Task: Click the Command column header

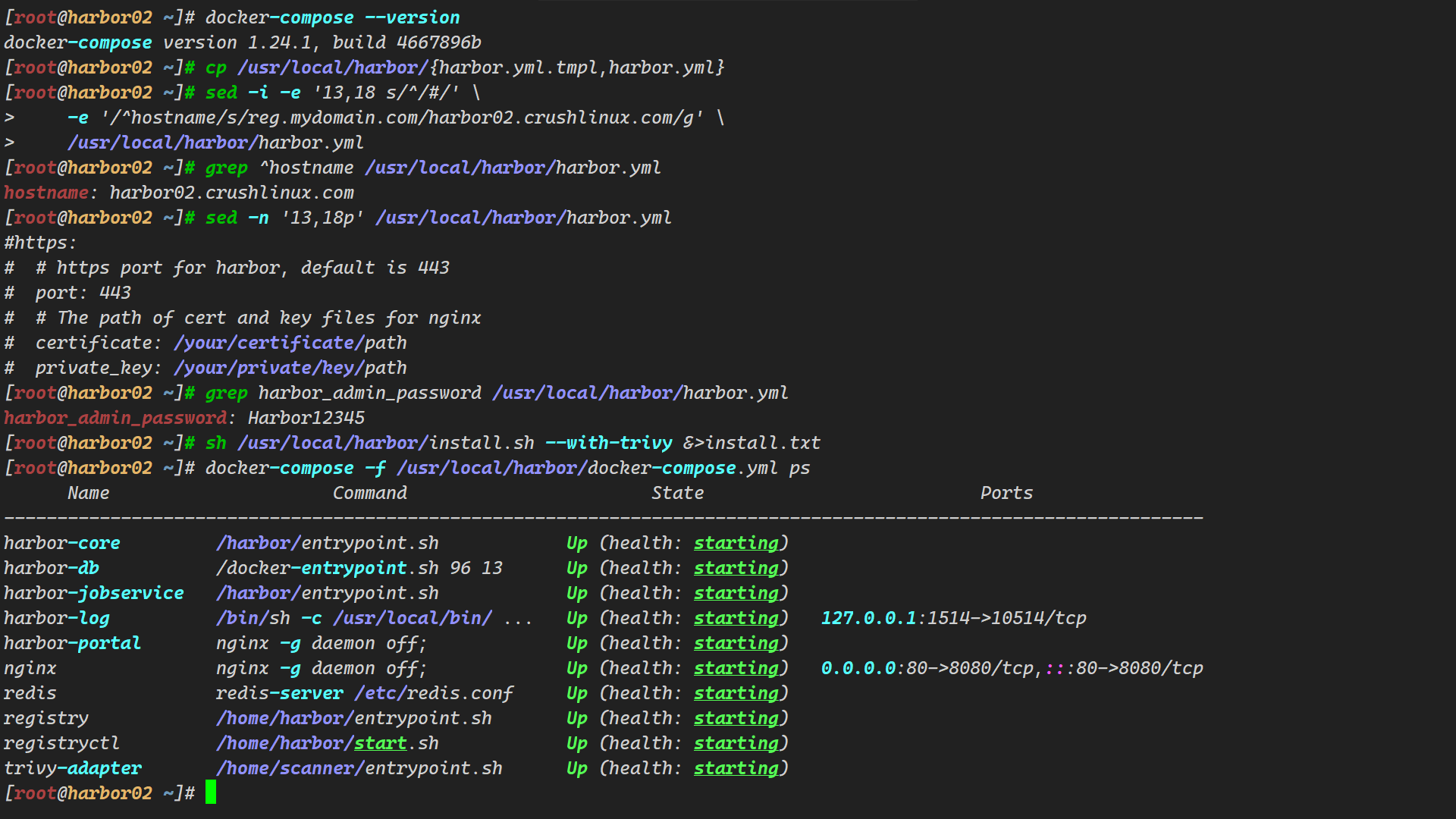Action: [x=370, y=493]
